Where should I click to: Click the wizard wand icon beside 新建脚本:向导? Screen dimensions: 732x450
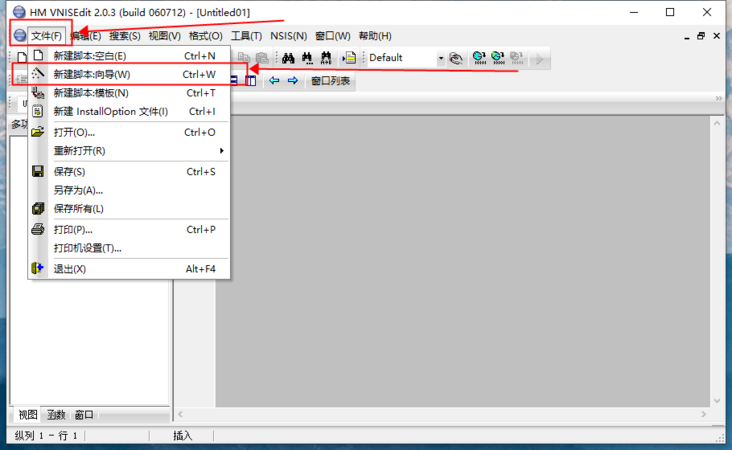[x=38, y=73]
